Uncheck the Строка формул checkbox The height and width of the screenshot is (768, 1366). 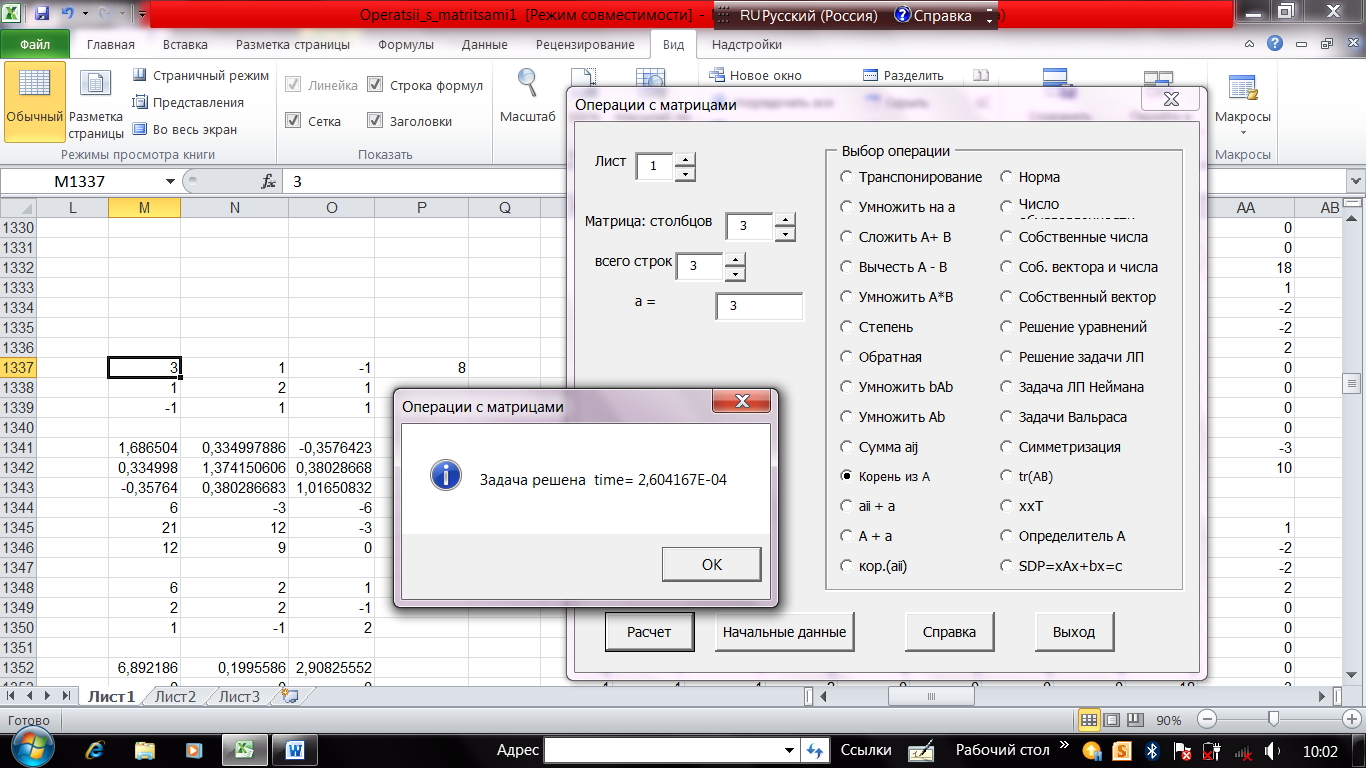[x=375, y=86]
